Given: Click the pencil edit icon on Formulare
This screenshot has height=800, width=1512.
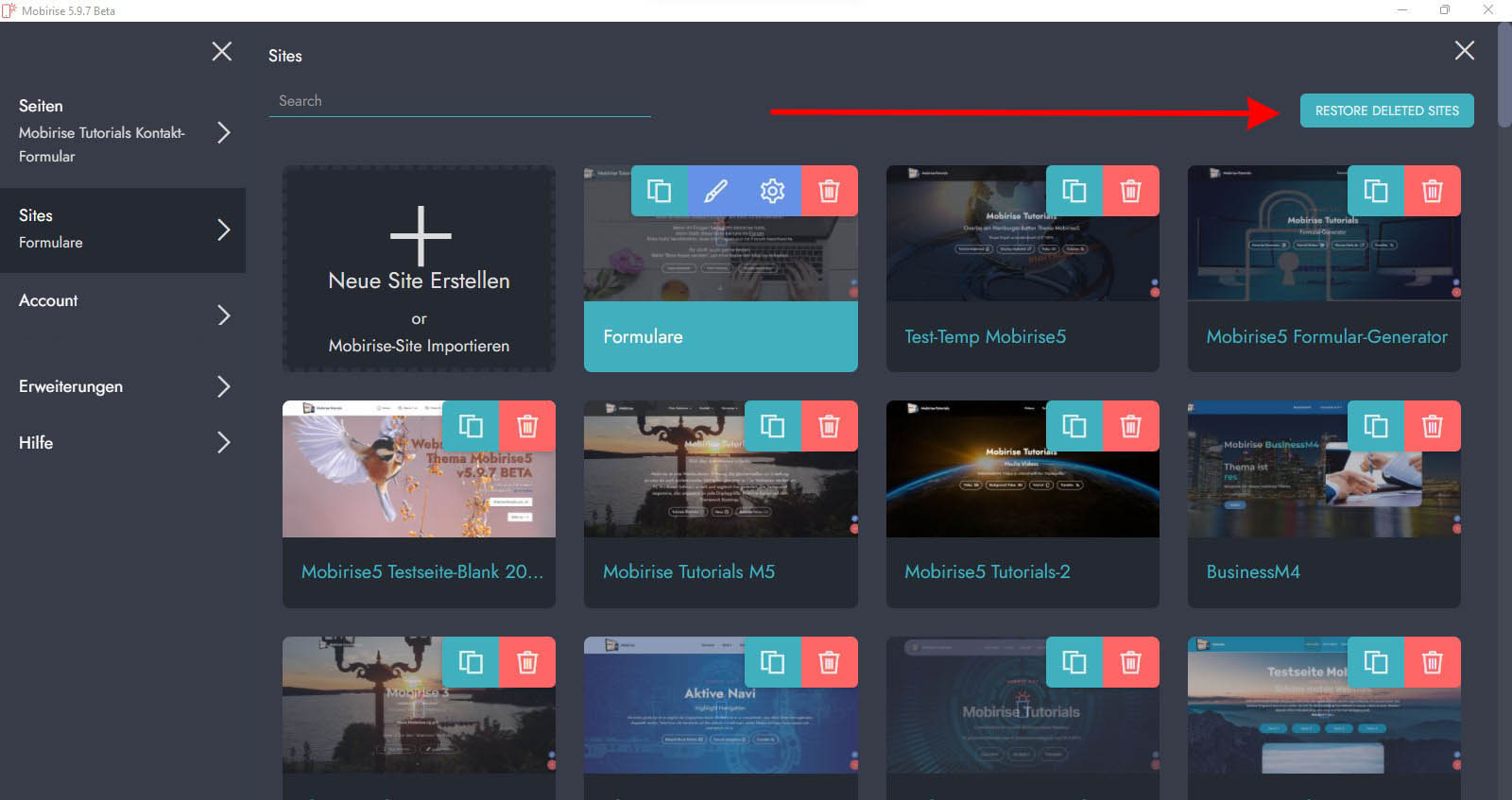Looking at the screenshot, I should point(715,191).
